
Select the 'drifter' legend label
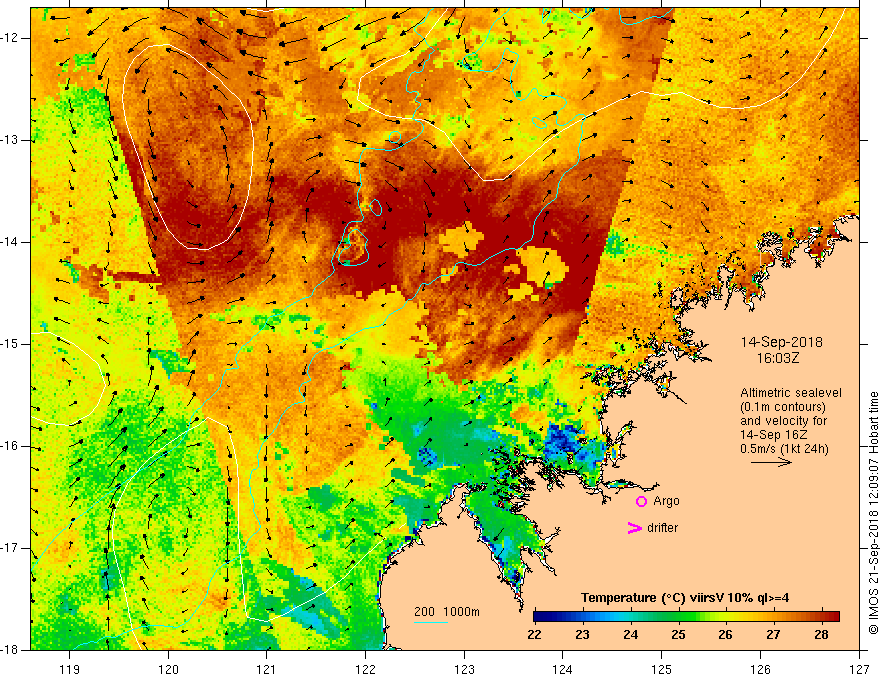click(662, 528)
